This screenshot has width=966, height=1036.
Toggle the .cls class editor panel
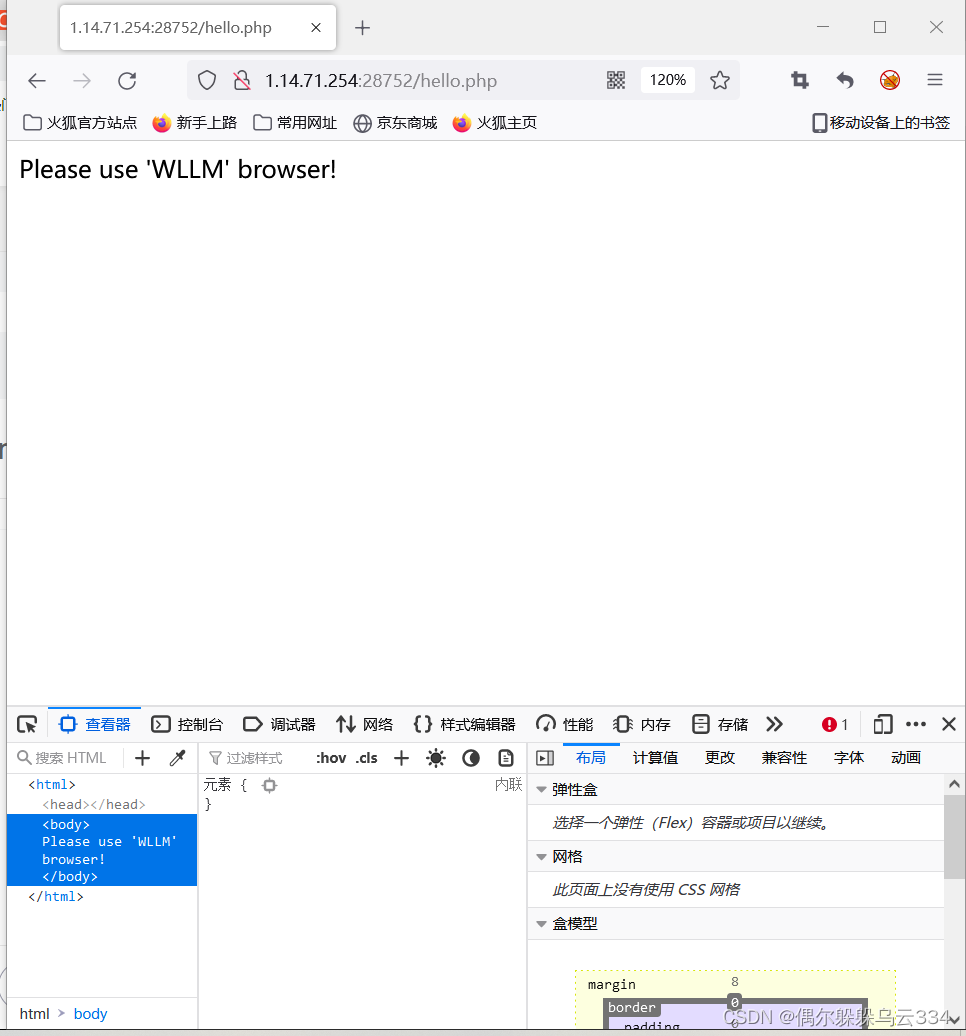point(366,757)
